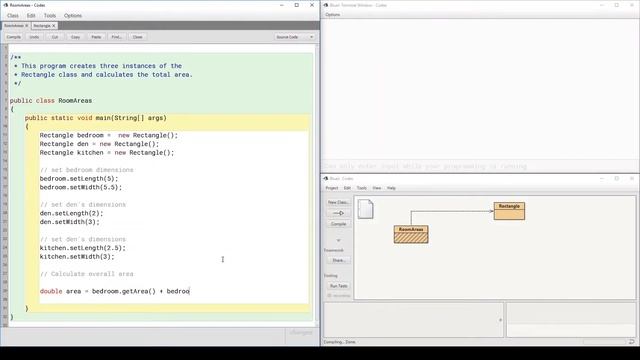Close the RoomAreas tab with its X
The width and height of the screenshot is (640, 360).
(x=27, y=26)
